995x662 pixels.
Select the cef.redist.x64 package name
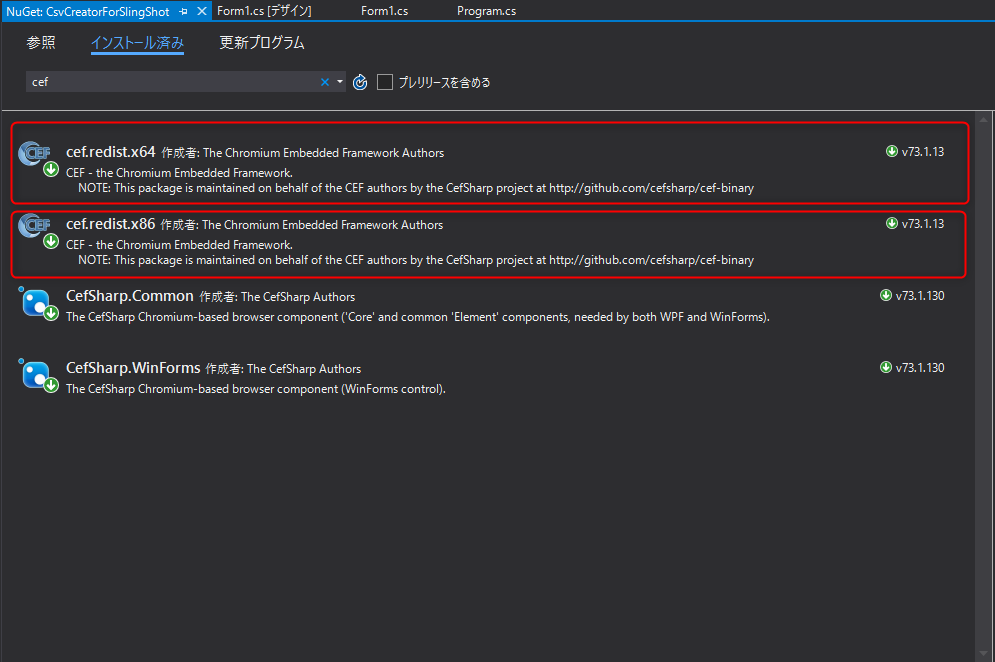click(110, 152)
